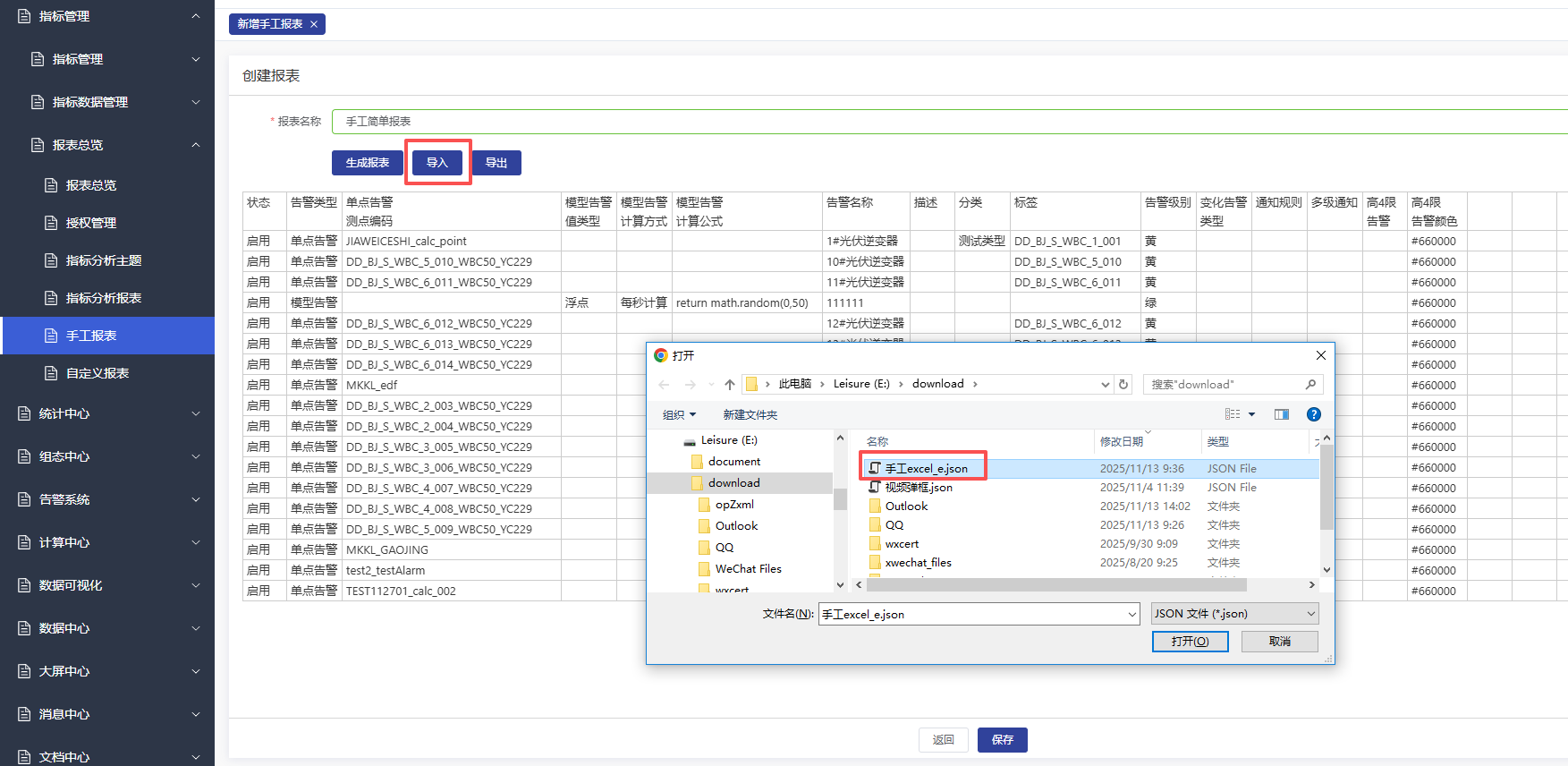The width and height of the screenshot is (1568, 766).
Task: Click the 生成报表 button
Action: click(x=368, y=163)
